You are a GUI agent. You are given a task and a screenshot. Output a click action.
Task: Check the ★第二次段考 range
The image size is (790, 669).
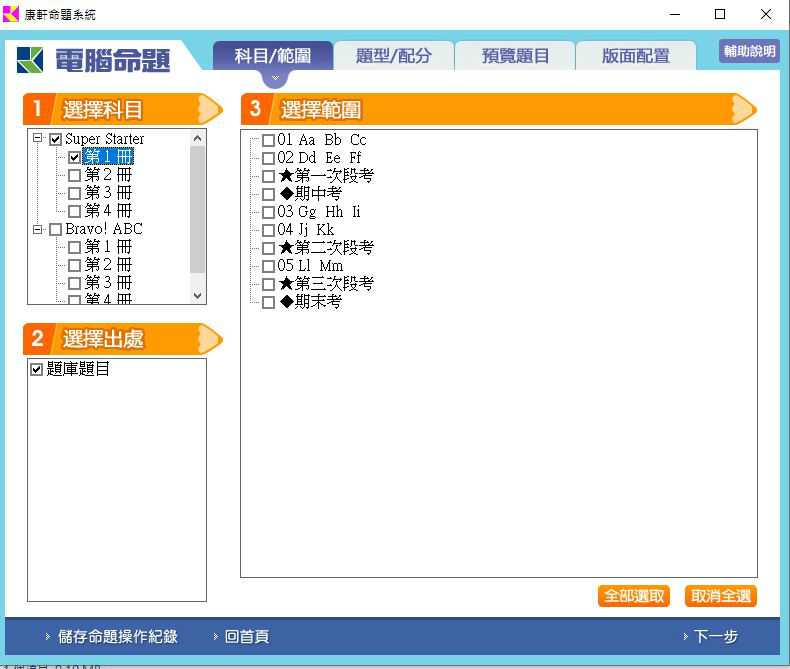(x=269, y=248)
